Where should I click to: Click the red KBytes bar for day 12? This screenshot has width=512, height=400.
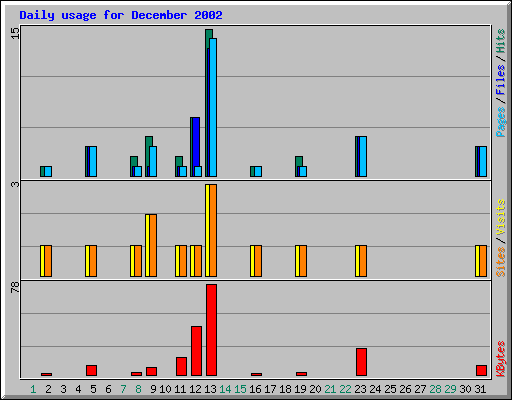pos(196,351)
